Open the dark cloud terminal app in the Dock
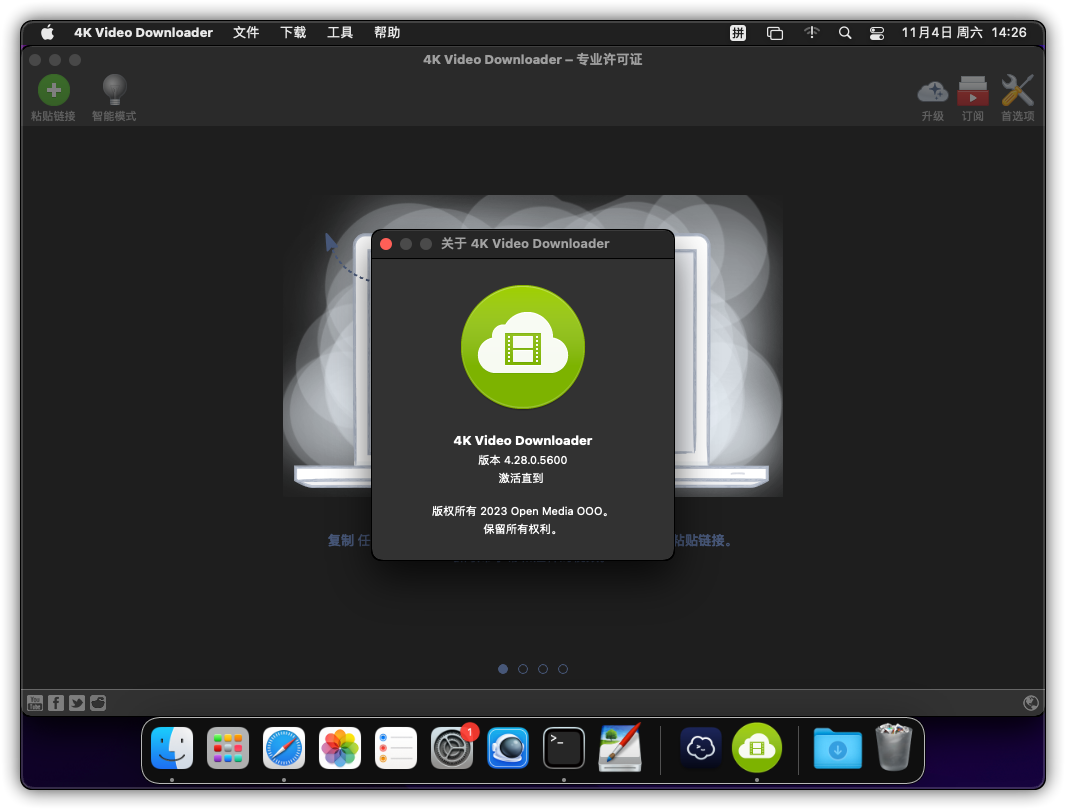1066x810 pixels. point(701,748)
